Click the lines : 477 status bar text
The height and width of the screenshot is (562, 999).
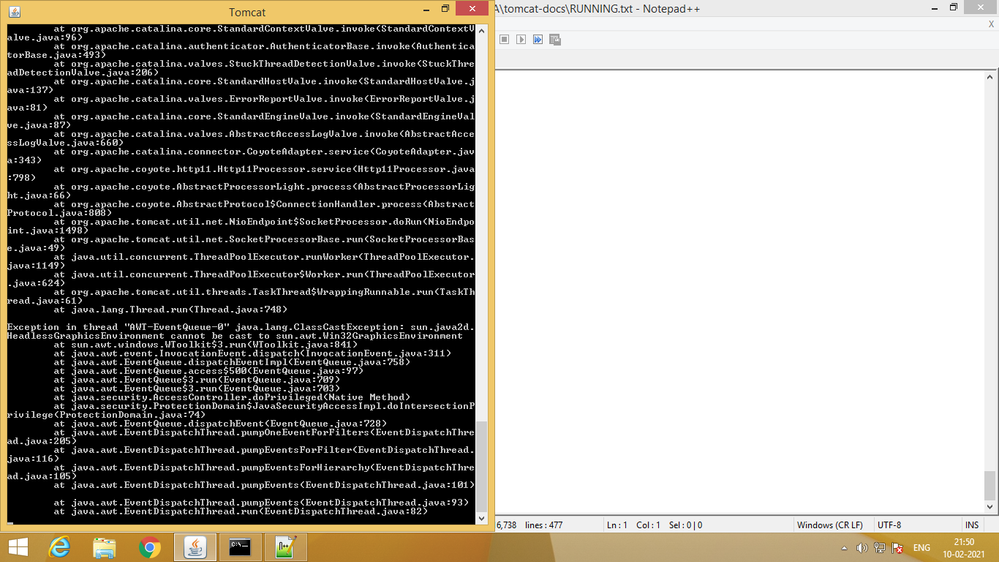(x=543, y=525)
